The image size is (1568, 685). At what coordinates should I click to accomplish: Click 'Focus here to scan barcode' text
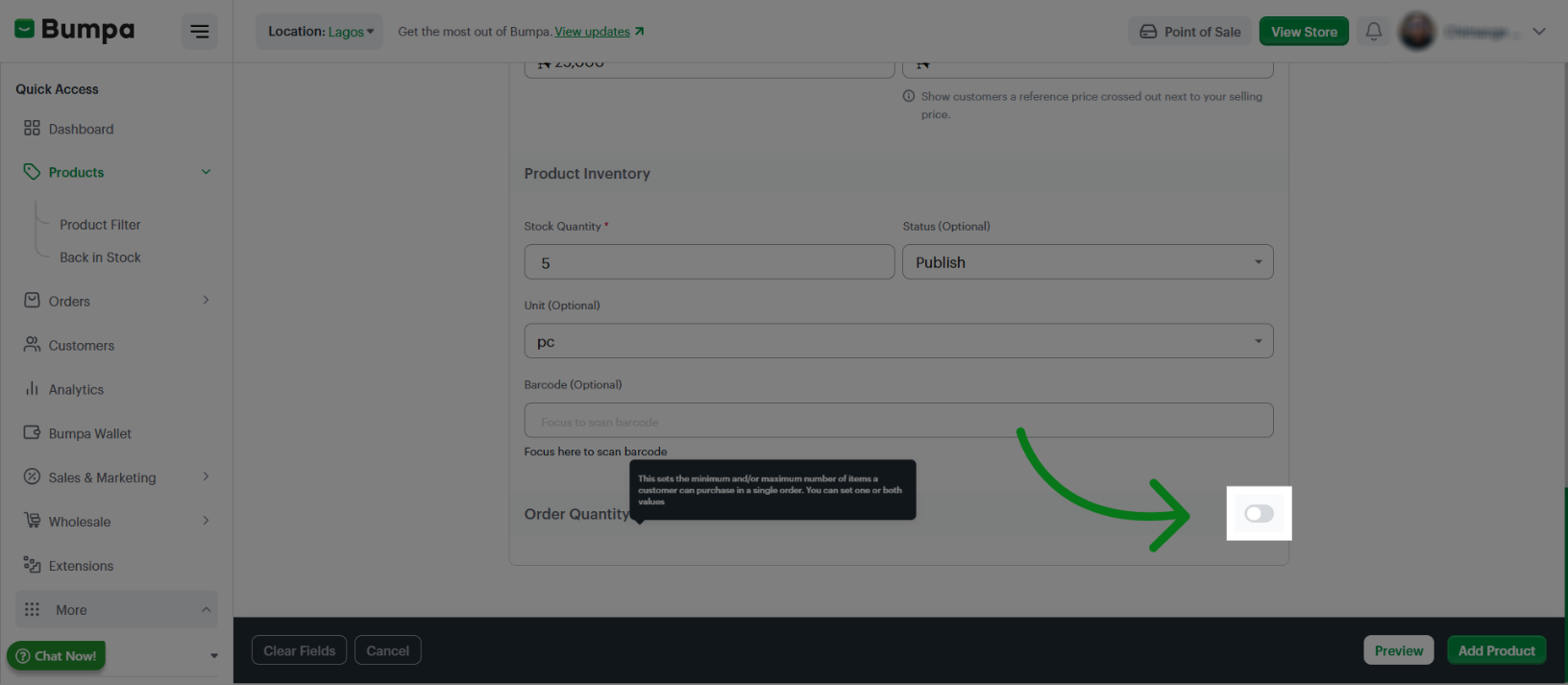(596, 452)
